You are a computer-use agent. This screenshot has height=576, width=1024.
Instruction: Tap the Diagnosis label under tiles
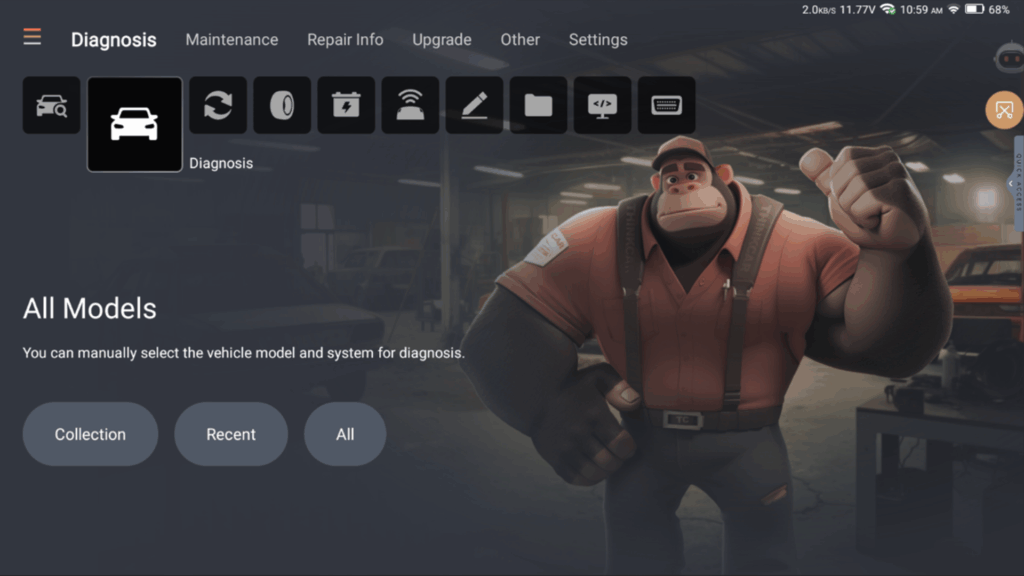click(x=221, y=163)
